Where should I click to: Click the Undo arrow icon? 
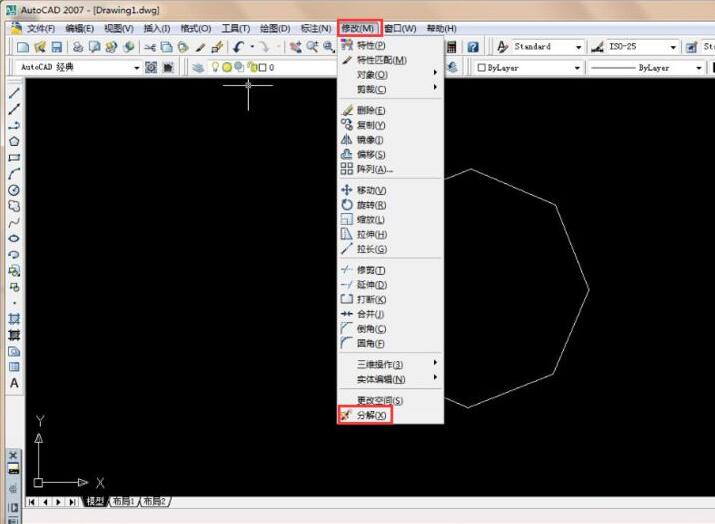[x=238, y=47]
